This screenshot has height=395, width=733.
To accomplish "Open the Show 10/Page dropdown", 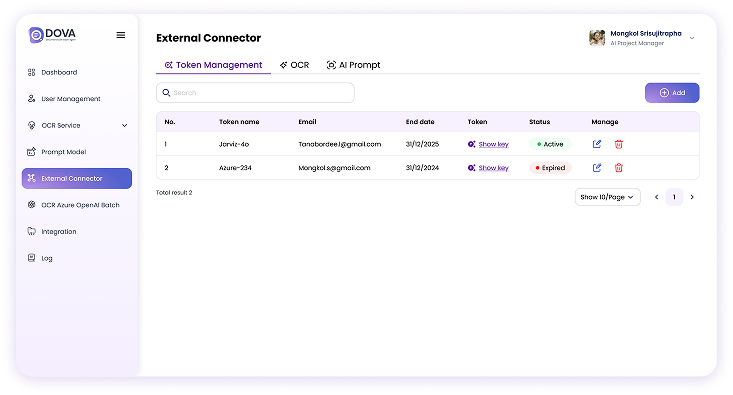I will (607, 197).
